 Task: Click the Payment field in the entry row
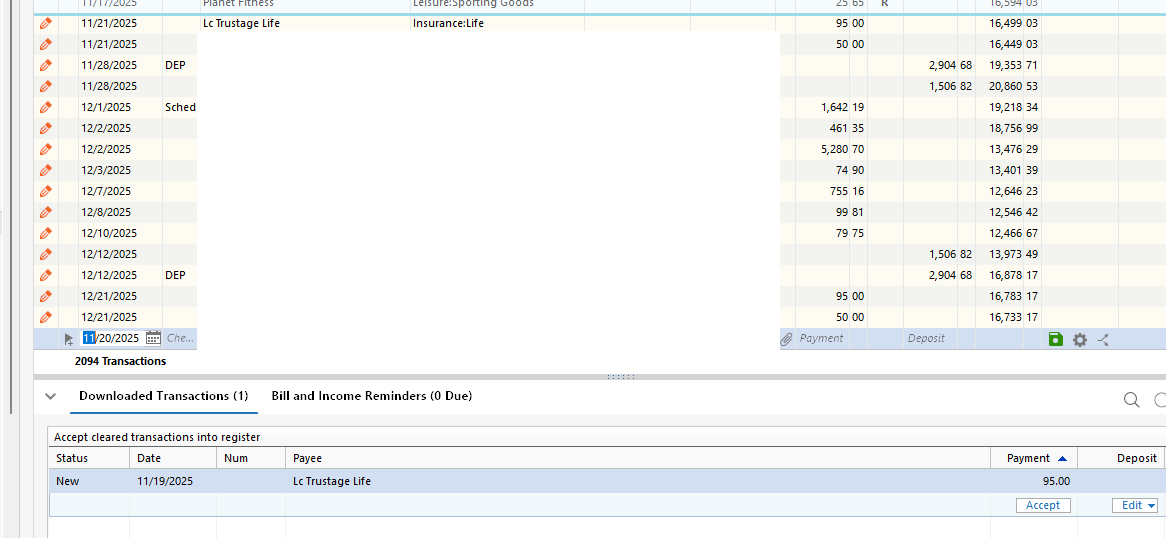click(822, 339)
